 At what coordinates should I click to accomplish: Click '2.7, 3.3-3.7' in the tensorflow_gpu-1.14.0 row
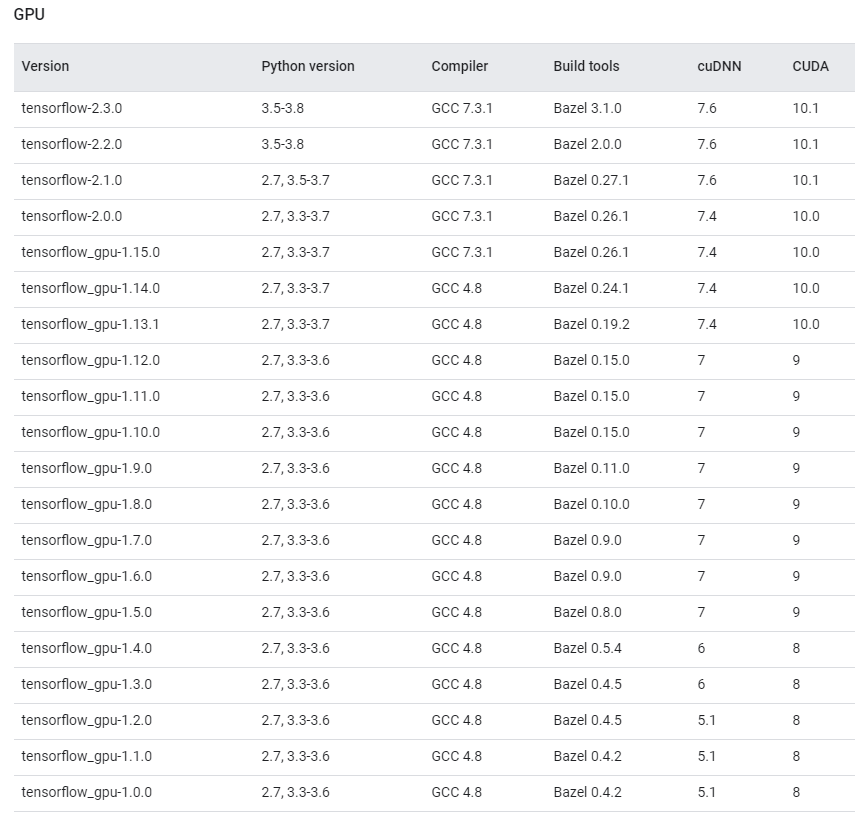point(295,288)
